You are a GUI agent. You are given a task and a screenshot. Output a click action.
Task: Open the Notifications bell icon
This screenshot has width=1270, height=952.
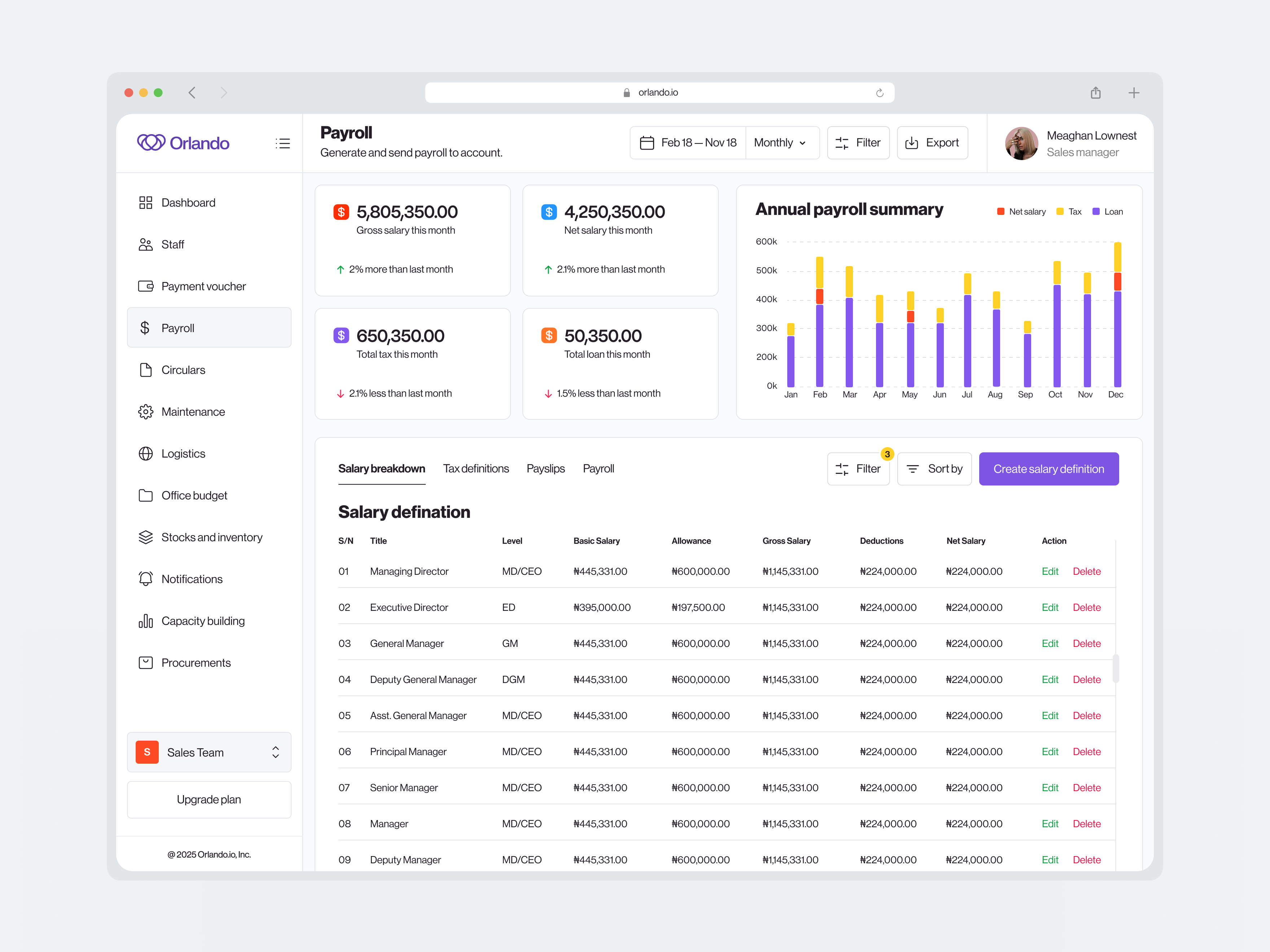[x=146, y=578]
